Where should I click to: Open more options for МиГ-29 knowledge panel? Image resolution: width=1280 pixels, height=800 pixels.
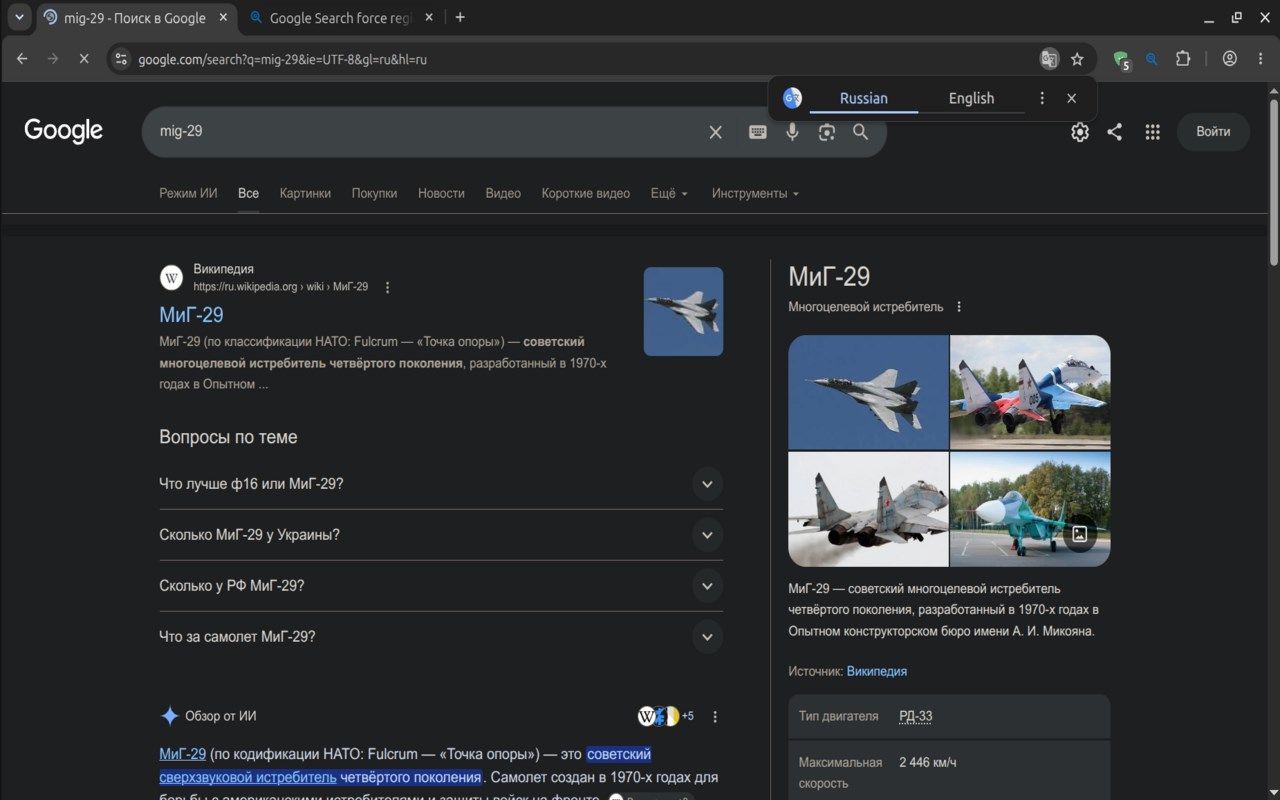[x=959, y=307]
